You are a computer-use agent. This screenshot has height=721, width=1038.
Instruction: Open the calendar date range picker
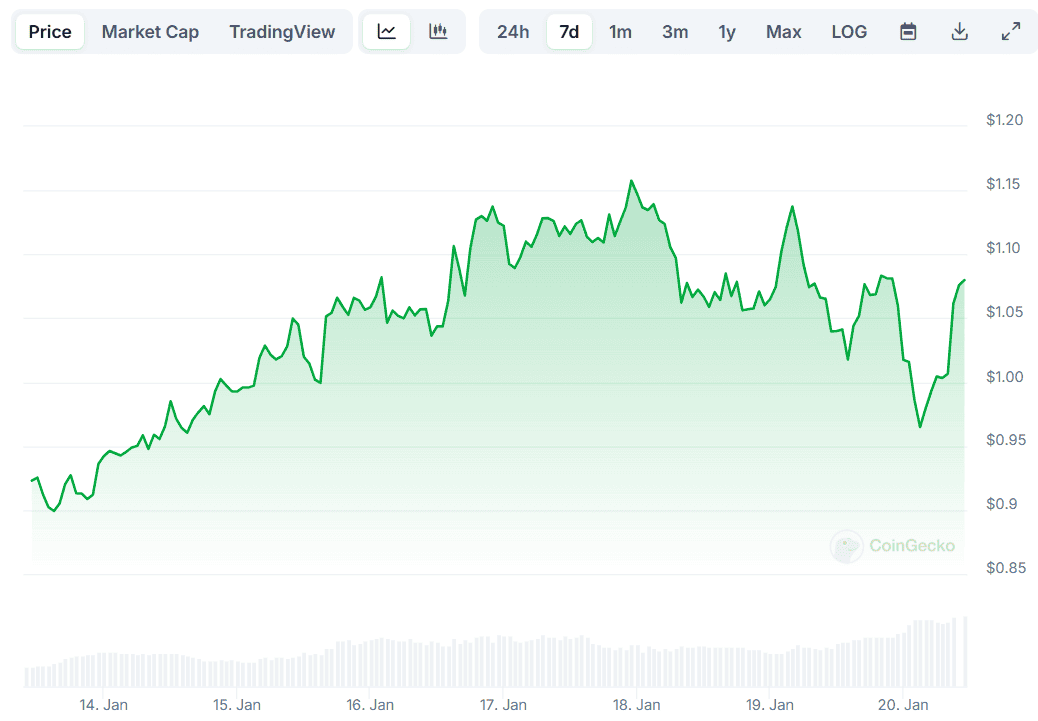[x=908, y=31]
